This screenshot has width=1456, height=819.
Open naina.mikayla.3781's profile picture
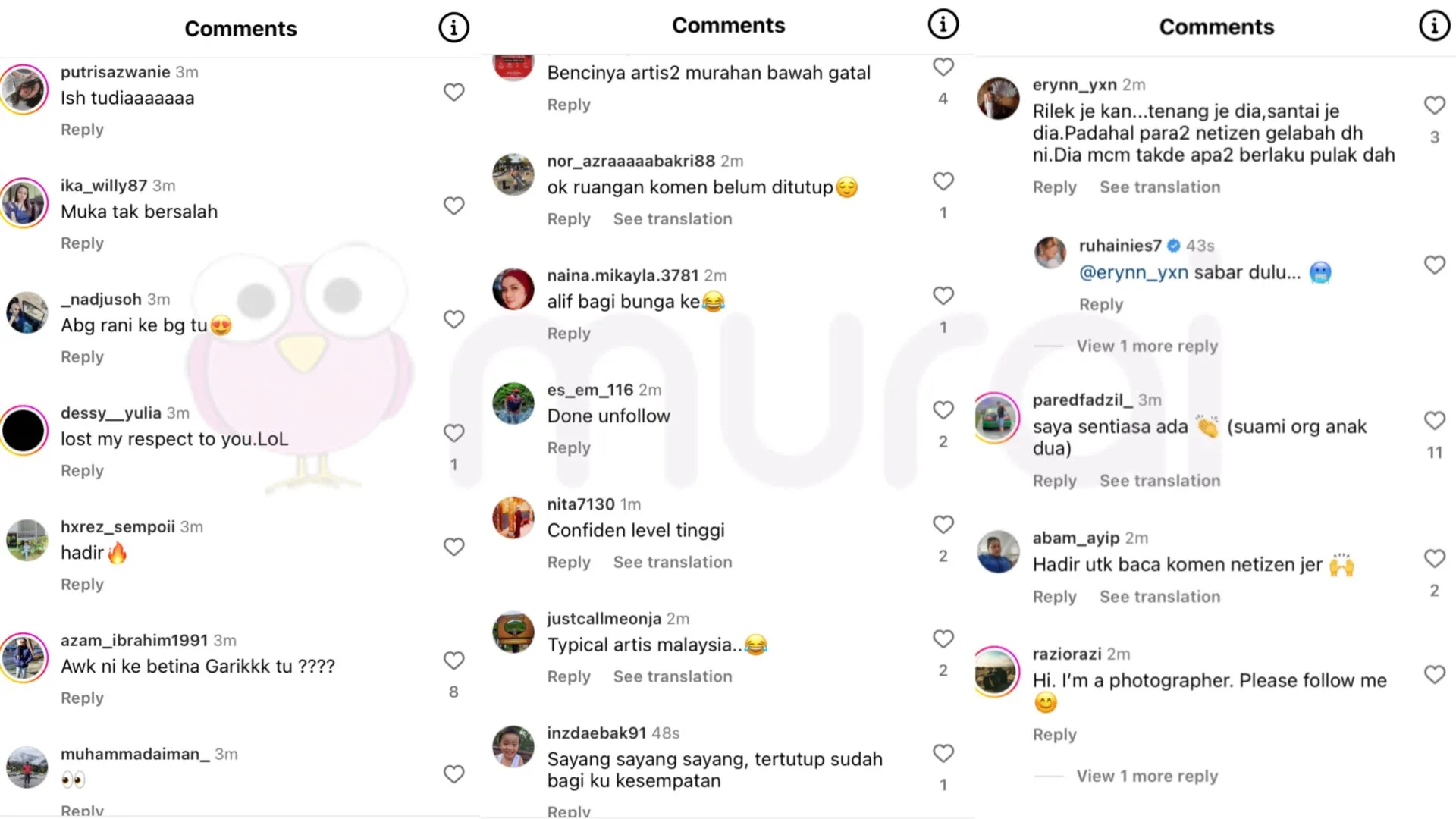pos(513,289)
